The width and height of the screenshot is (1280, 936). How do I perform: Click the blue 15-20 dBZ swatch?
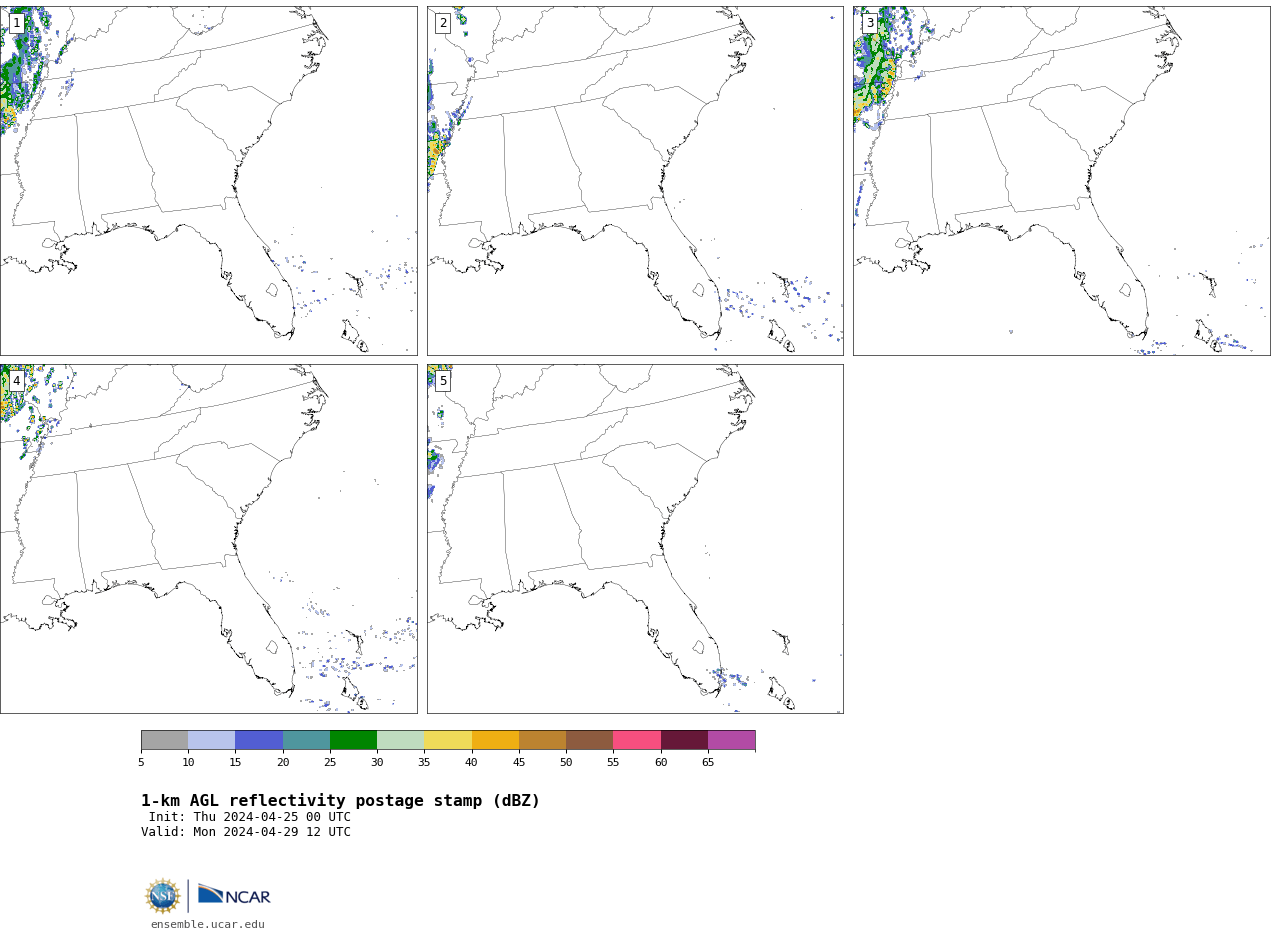point(259,740)
